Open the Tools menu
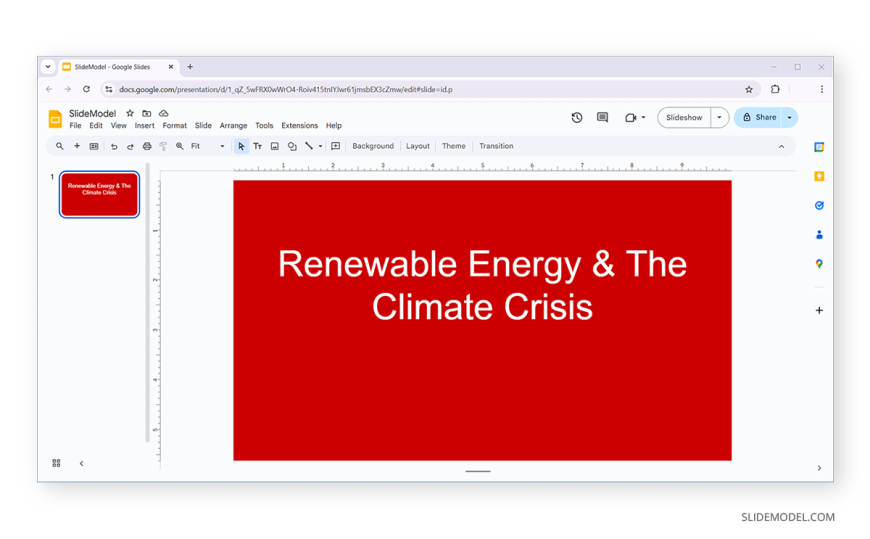Screen dimensions: 870x539 [264, 126]
